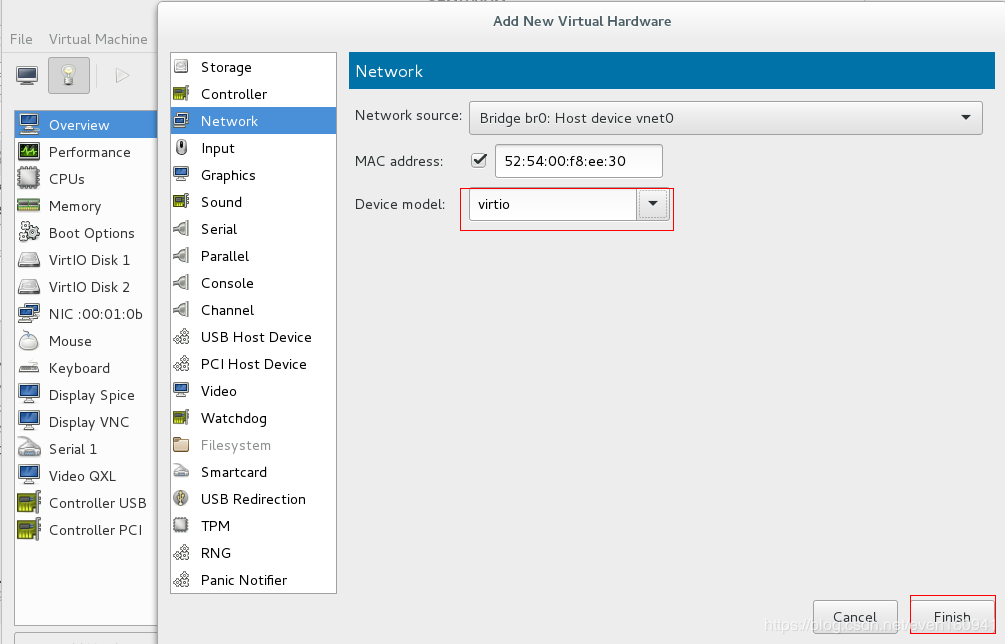Select the Watchdog card icon
Image resolution: width=1005 pixels, height=644 pixels.
[181, 418]
